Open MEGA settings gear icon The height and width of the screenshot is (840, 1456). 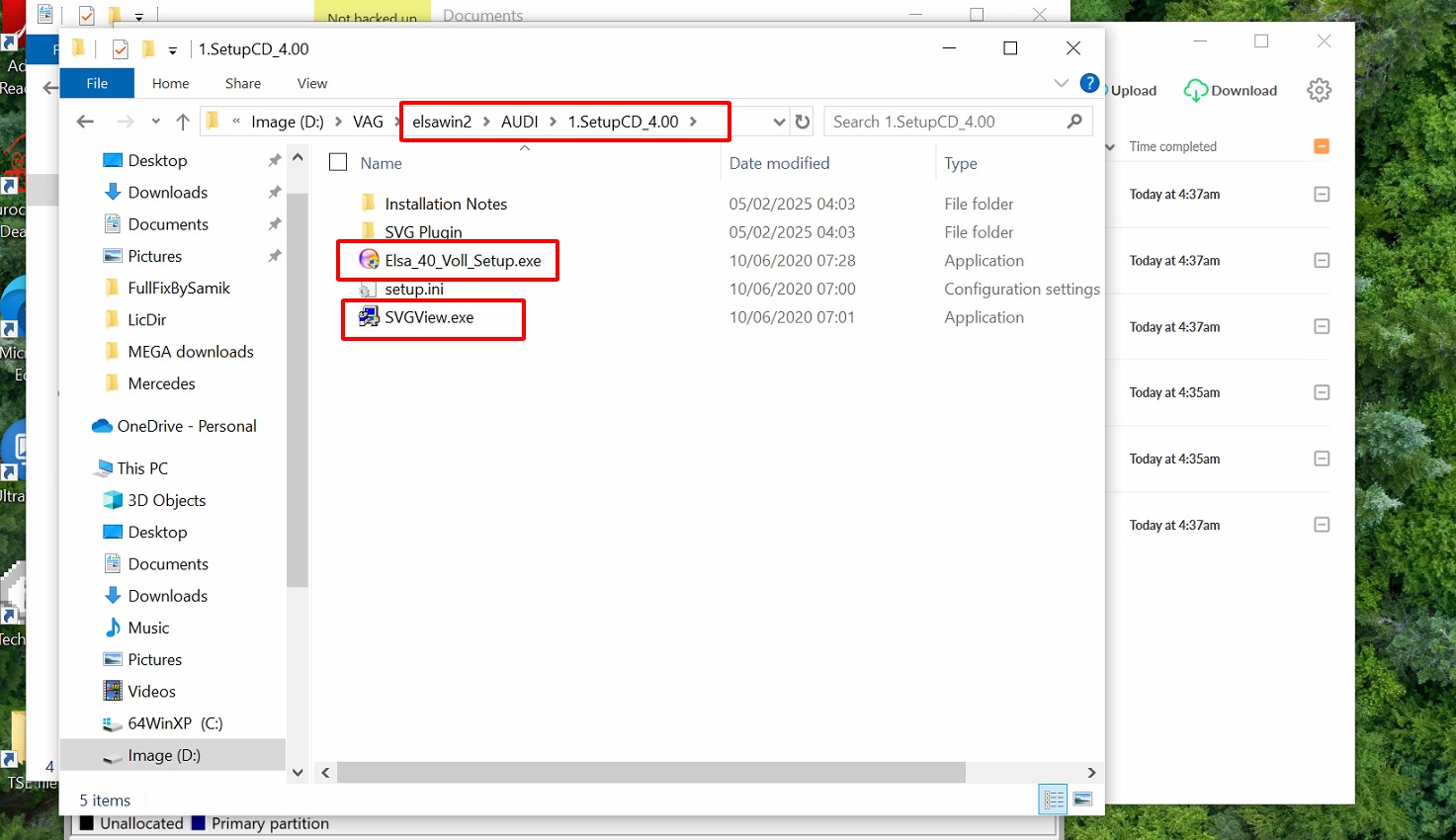click(x=1319, y=90)
